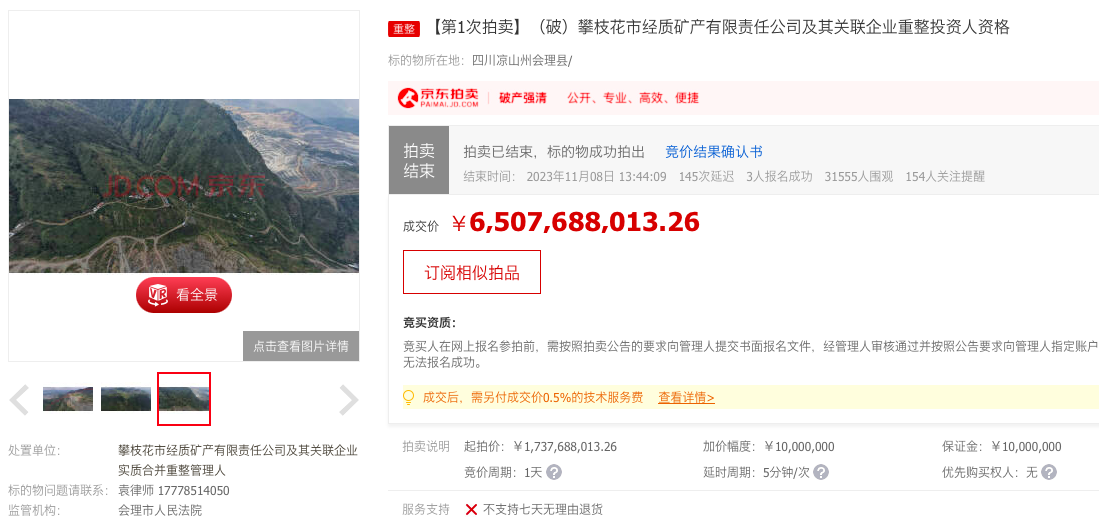Click 订阅相似拍品 button
Image resolution: width=1099 pixels, height=524 pixels.
point(472,272)
